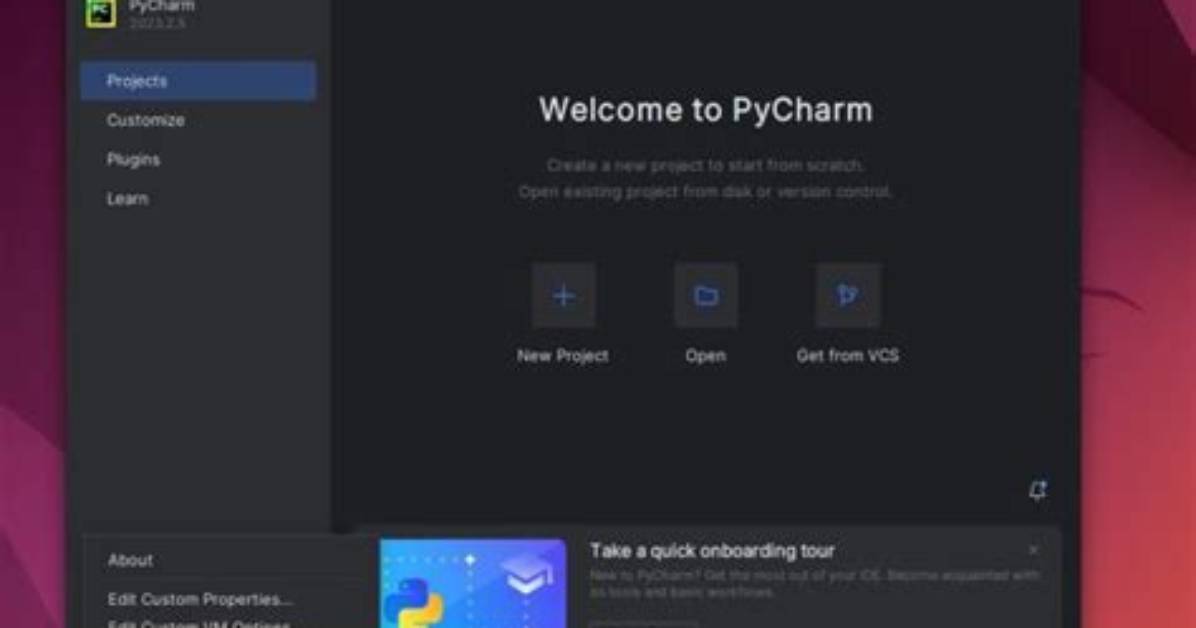Click the PyCharm name text in header
This screenshot has width=1196, height=628.
162,6
